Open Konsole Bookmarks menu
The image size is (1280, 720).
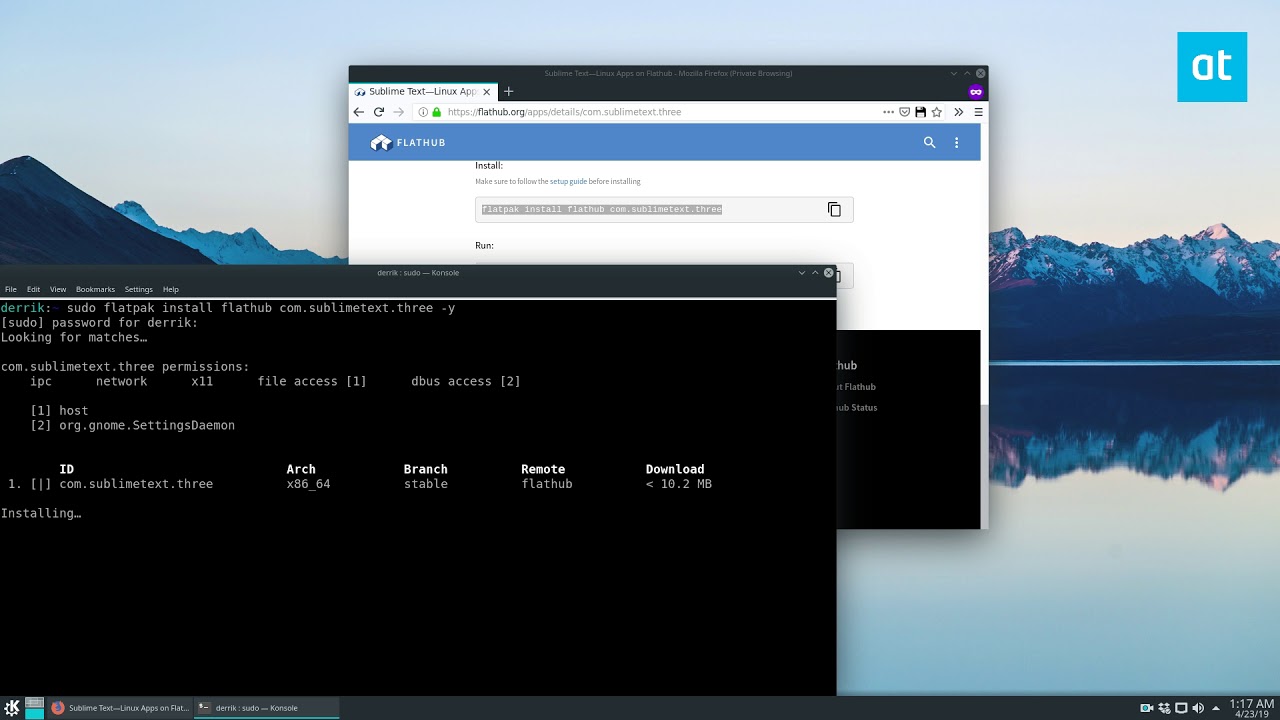point(96,289)
